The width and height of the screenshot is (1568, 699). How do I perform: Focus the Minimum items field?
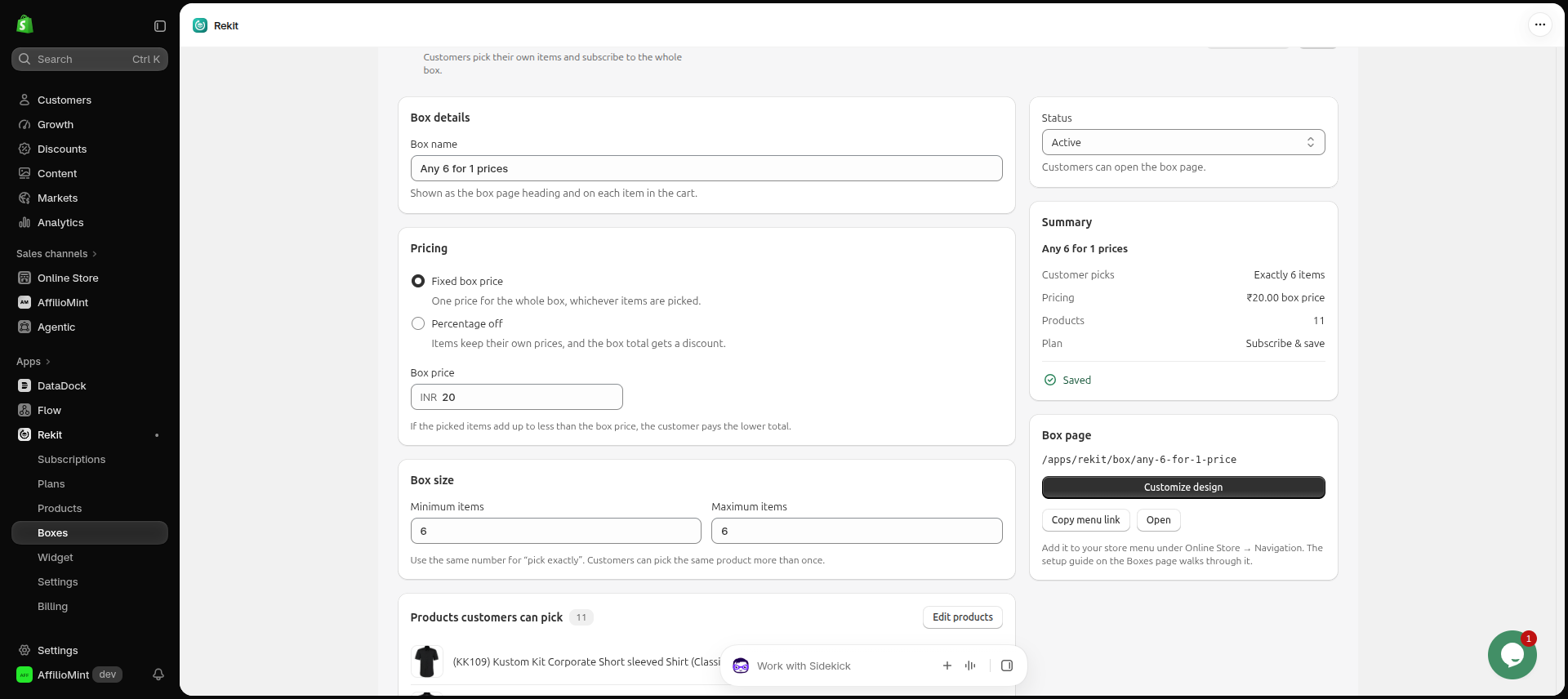tap(556, 531)
